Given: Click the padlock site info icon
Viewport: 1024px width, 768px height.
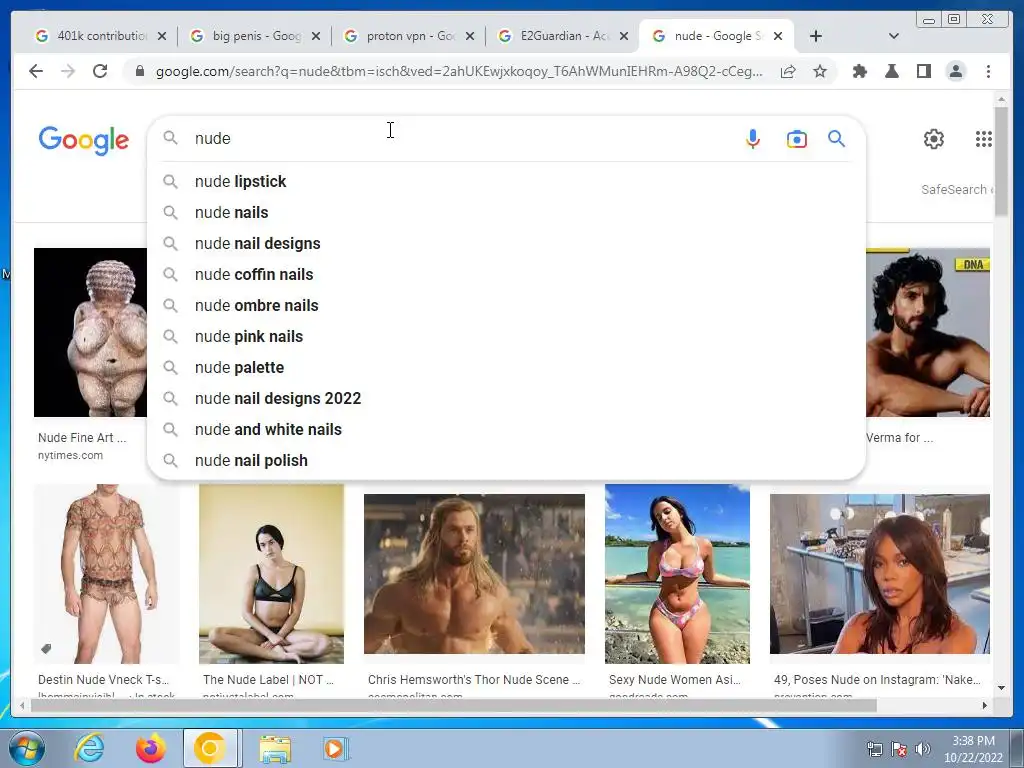Looking at the screenshot, I should (140, 71).
